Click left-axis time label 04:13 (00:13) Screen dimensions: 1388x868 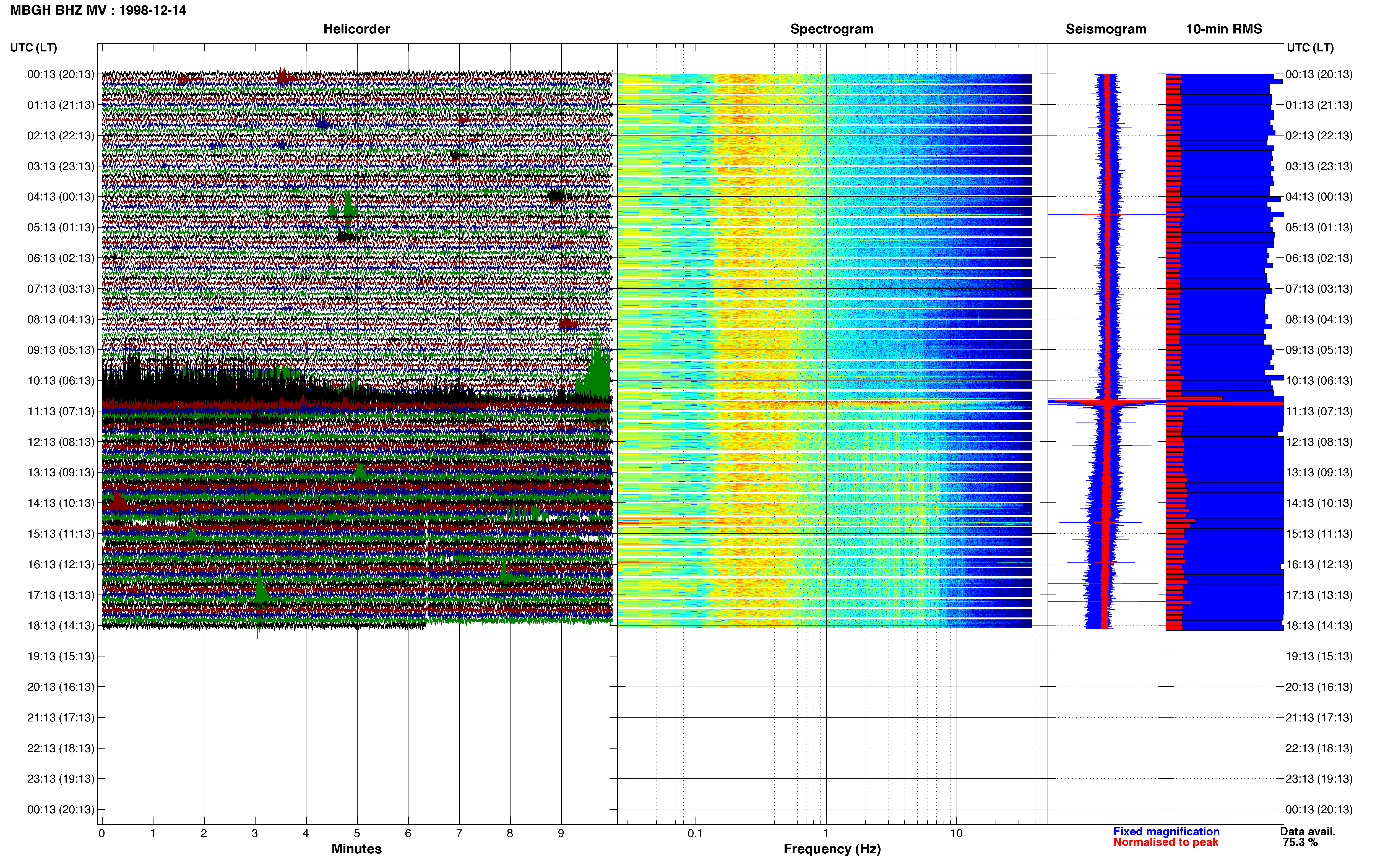click(61, 196)
